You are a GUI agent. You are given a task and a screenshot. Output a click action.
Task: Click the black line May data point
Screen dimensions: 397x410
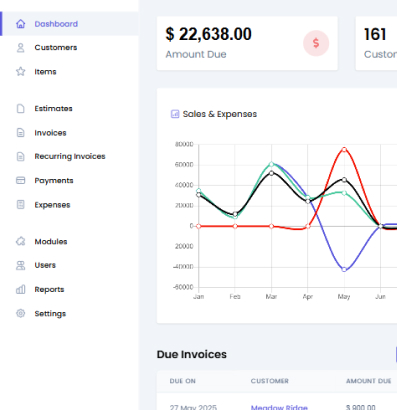tap(344, 180)
